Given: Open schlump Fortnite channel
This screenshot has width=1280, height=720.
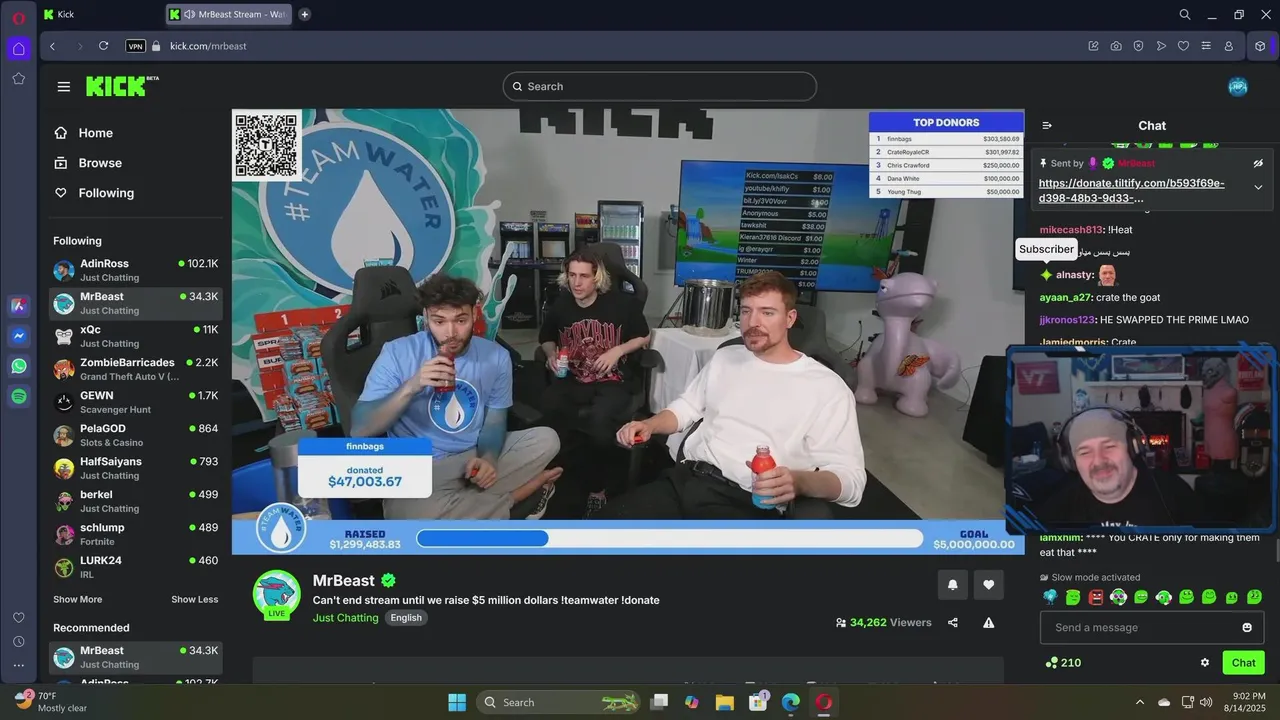Looking at the screenshot, I should [x=136, y=534].
